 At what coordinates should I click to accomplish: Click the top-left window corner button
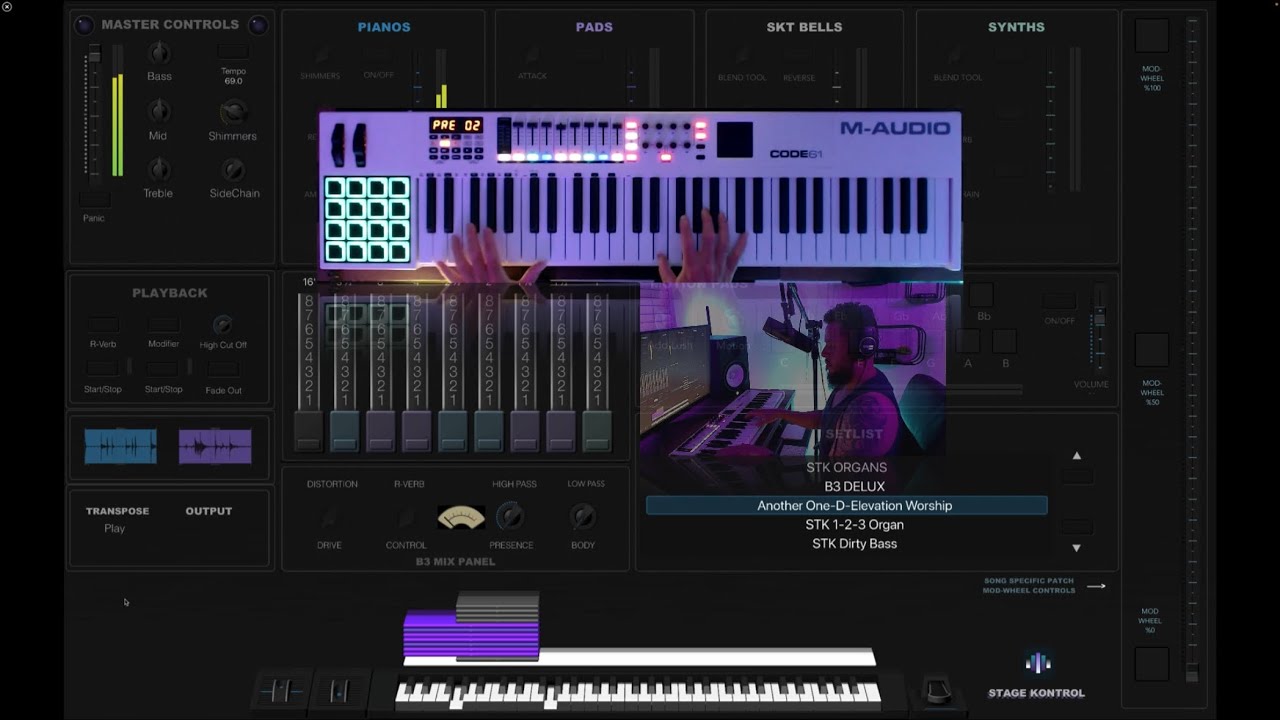click(7, 7)
